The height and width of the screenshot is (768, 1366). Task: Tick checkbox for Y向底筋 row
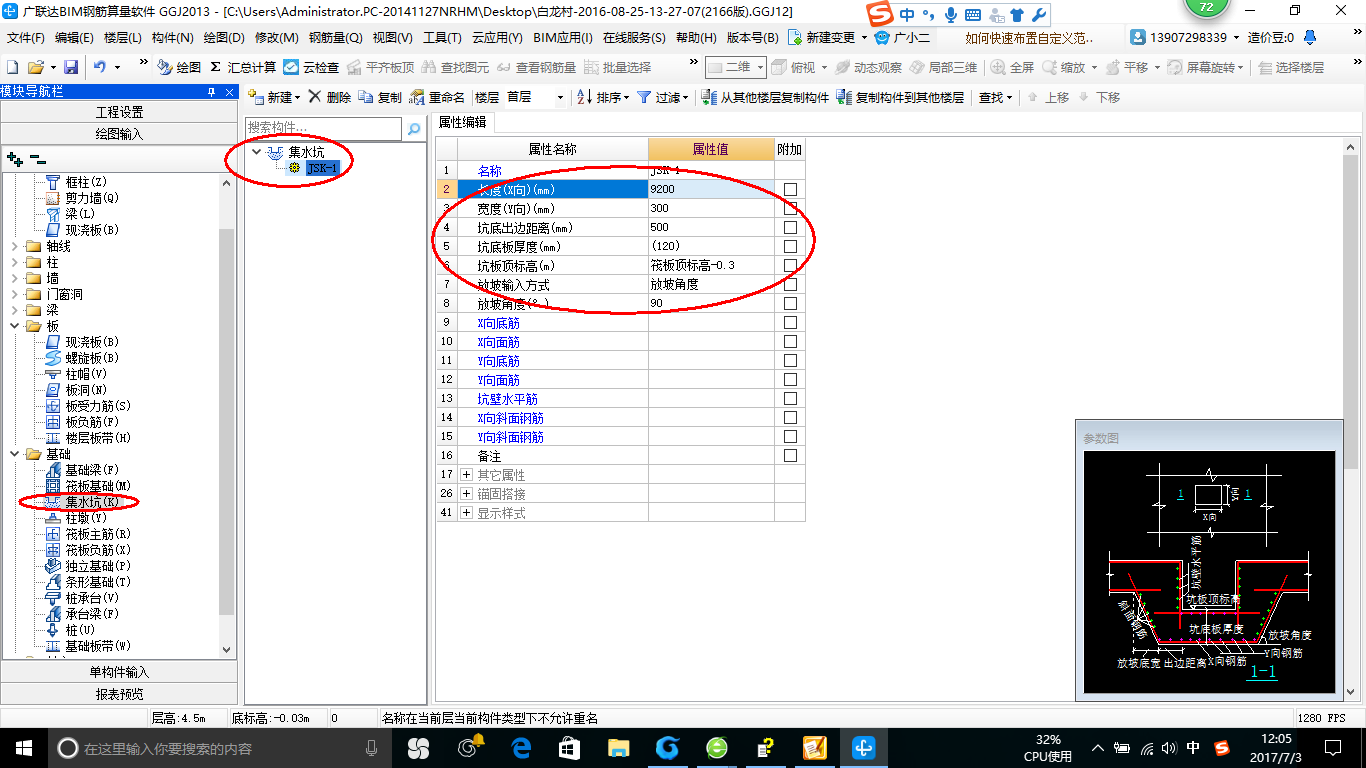790,360
